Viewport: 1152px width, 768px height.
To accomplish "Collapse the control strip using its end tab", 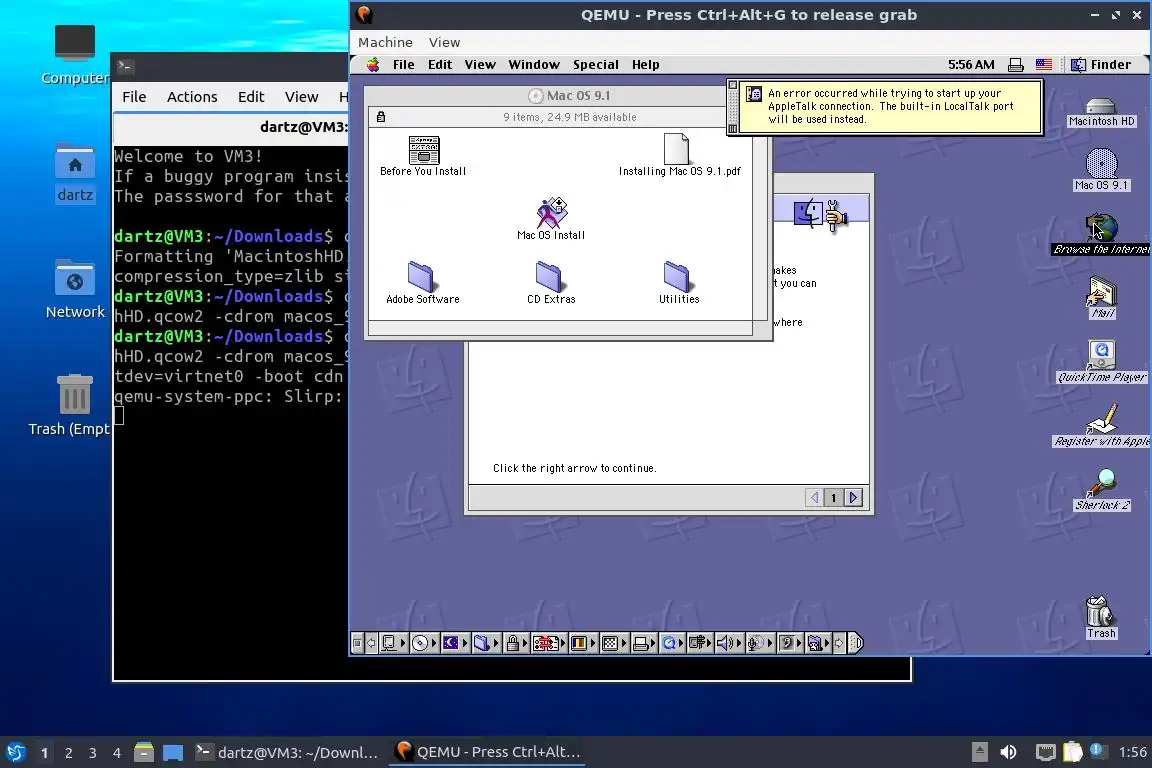I will [856, 644].
